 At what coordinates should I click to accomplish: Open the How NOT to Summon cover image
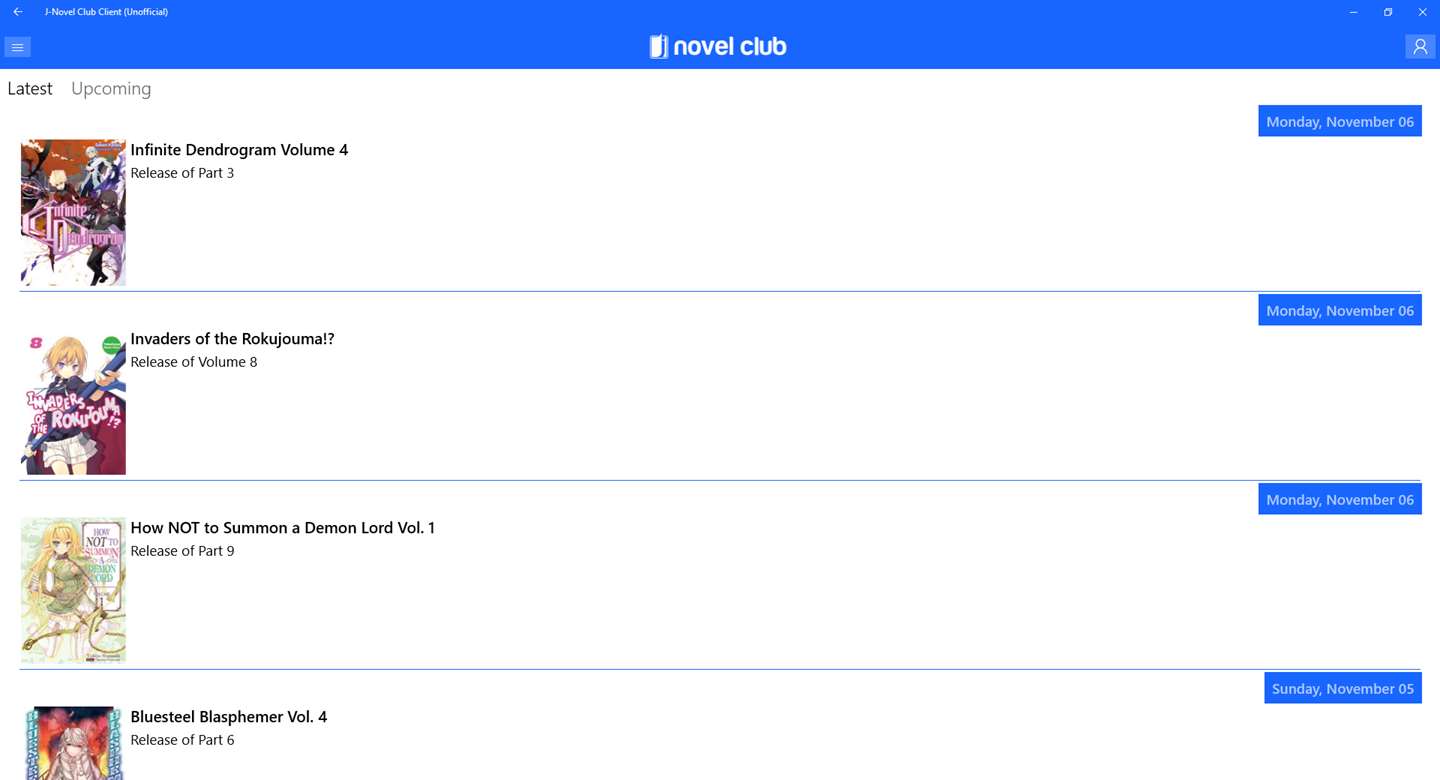tap(73, 591)
